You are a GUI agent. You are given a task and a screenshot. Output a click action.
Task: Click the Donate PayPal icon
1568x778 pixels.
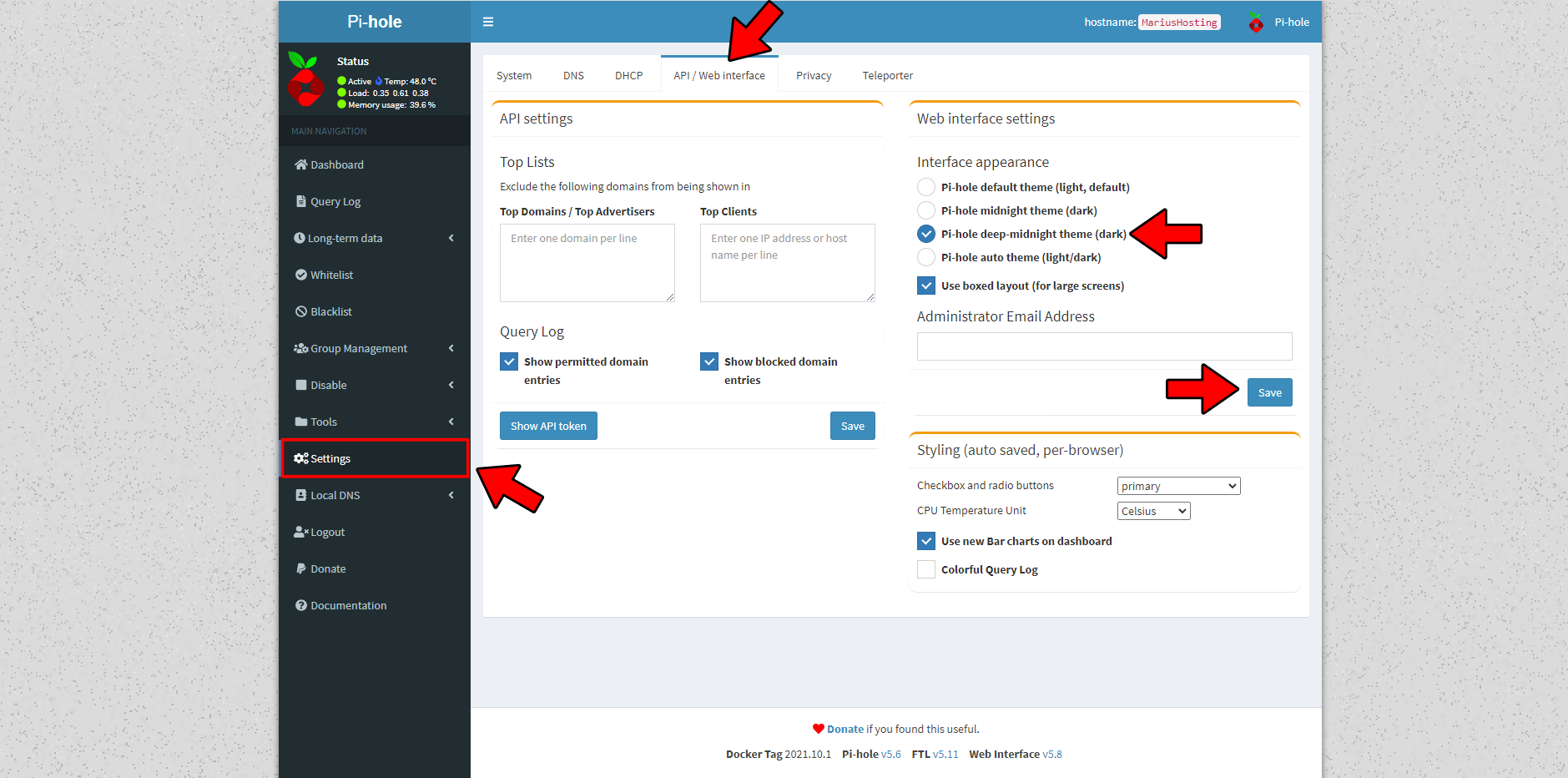301,568
